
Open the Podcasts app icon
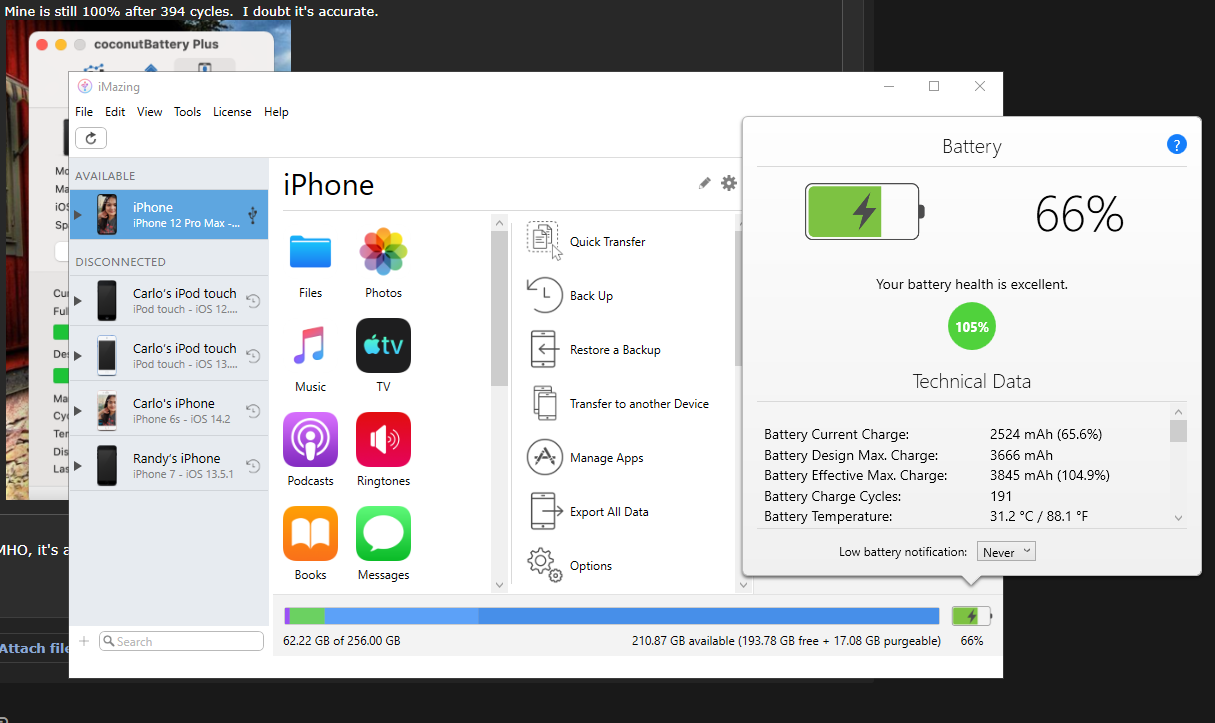pos(310,440)
